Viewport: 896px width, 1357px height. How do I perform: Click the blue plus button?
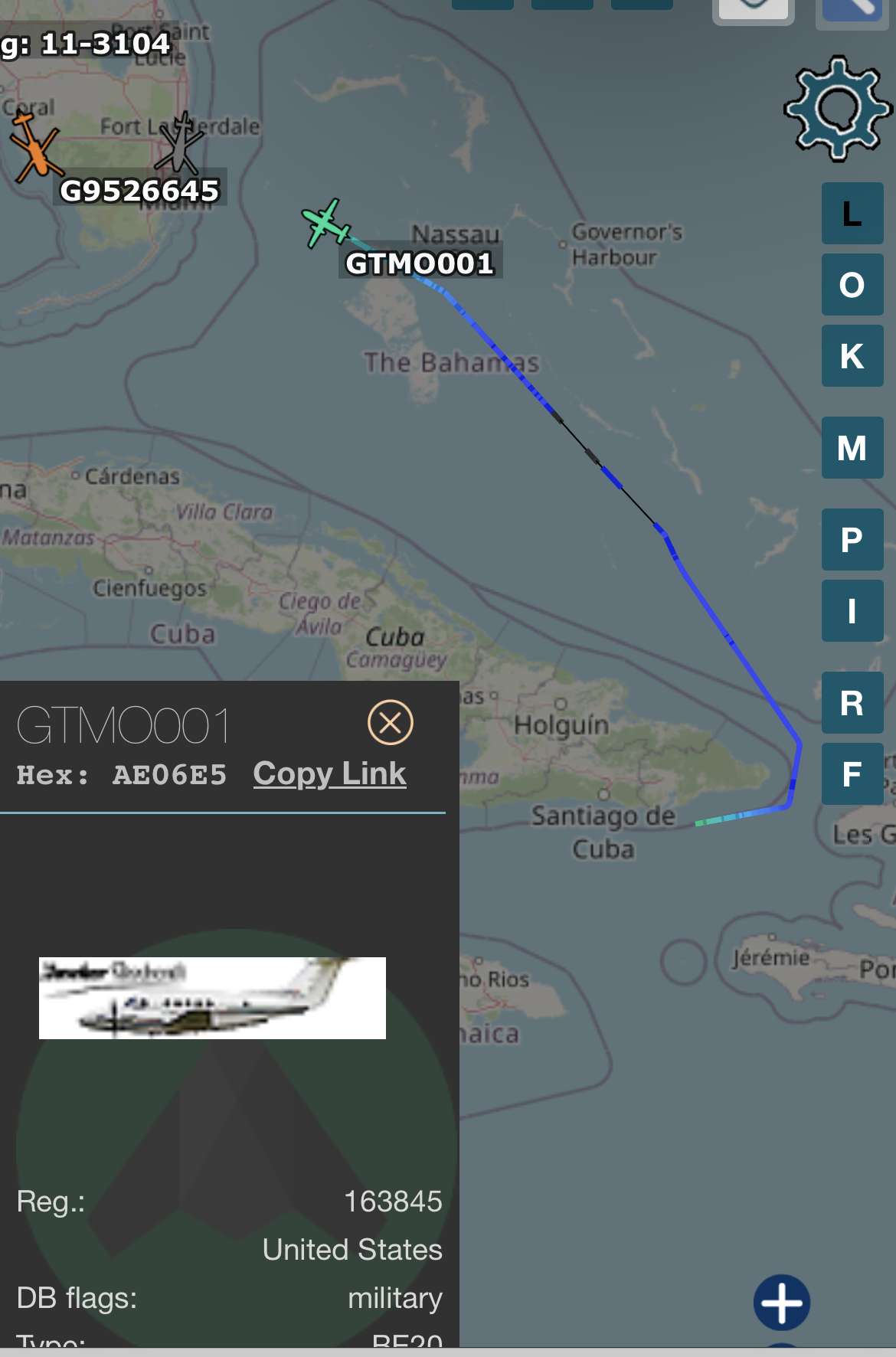point(782,1302)
